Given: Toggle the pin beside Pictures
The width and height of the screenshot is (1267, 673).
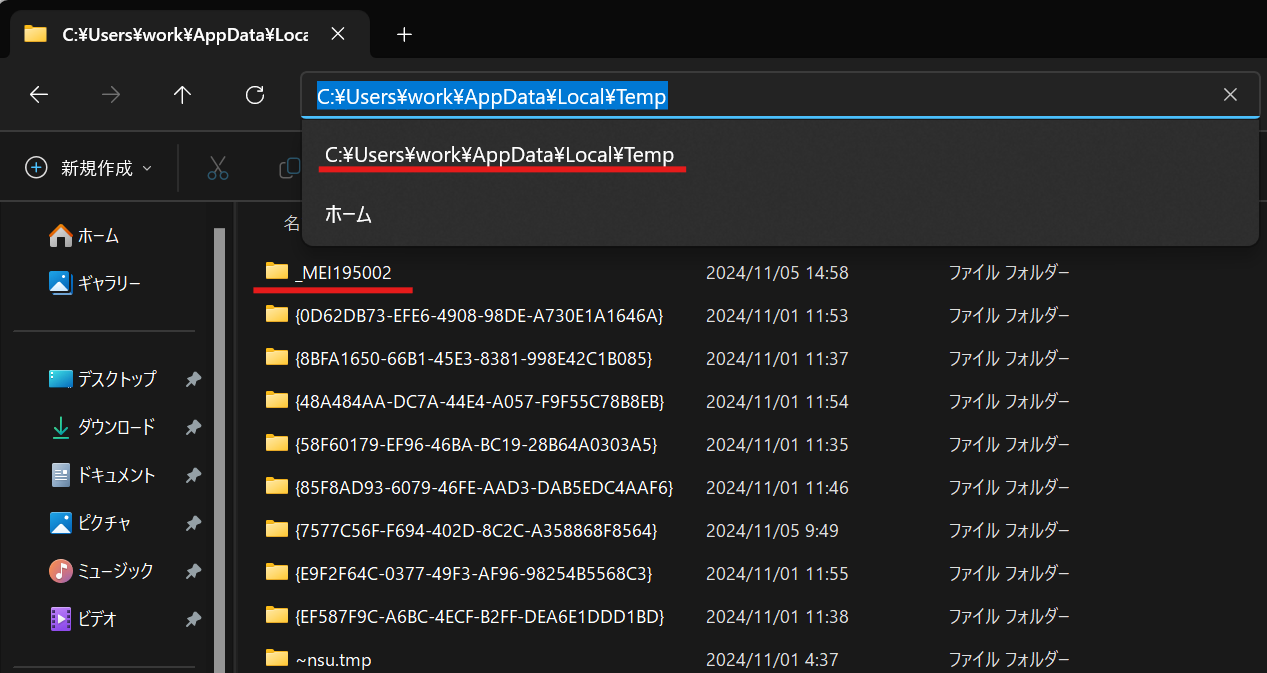Looking at the screenshot, I should click(193, 523).
